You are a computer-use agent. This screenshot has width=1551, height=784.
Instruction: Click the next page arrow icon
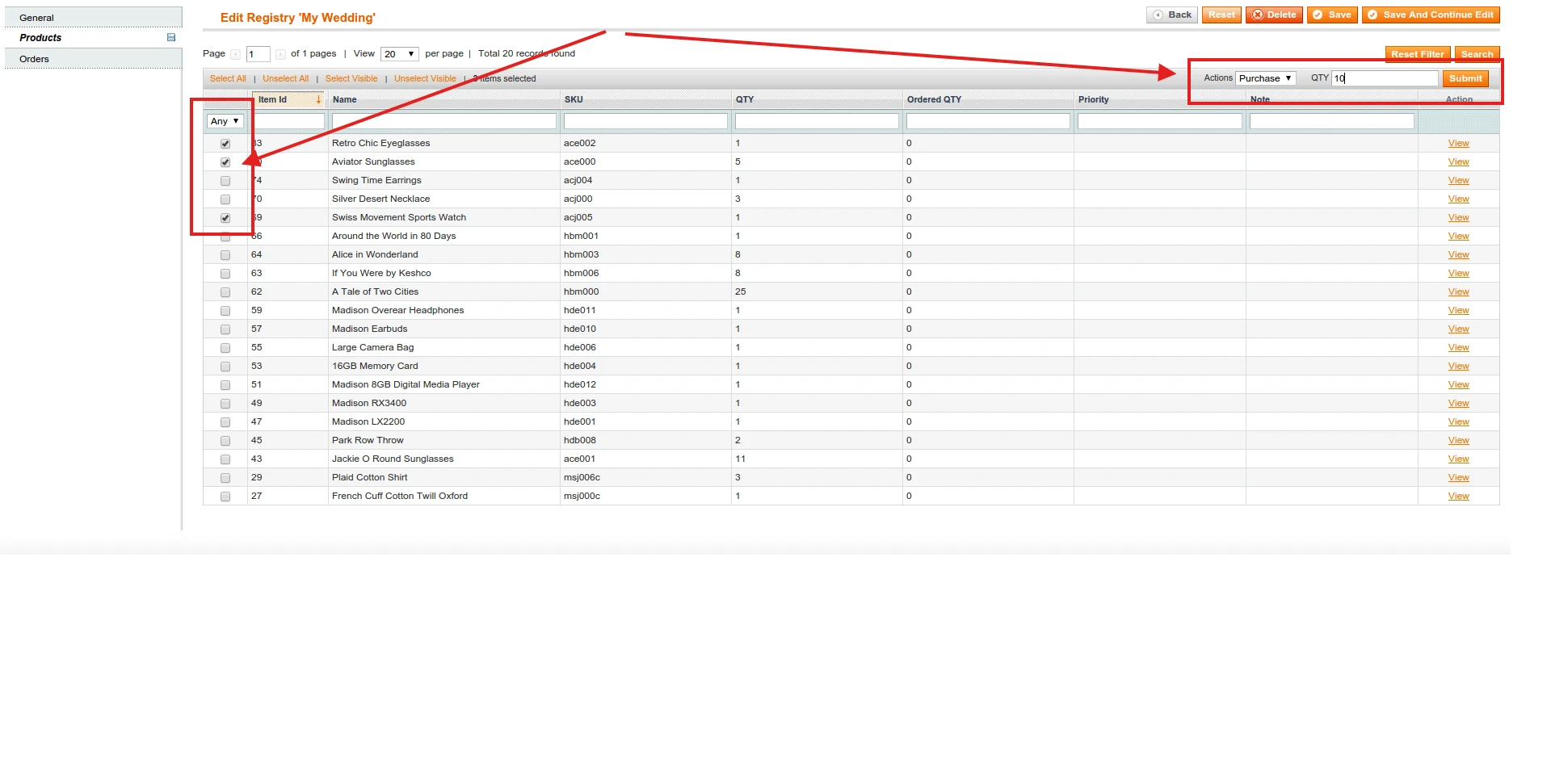pyautogui.click(x=280, y=53)
